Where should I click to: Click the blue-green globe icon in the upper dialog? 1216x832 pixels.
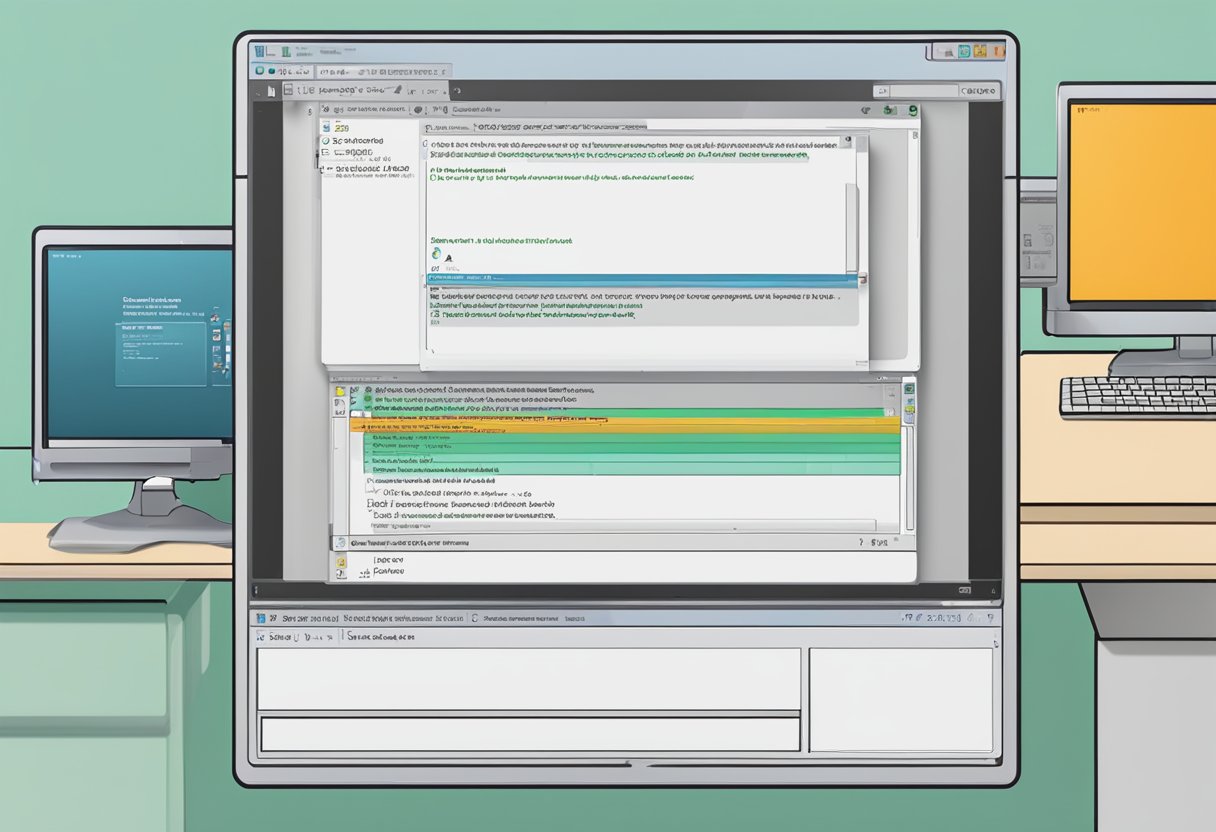click(x=436, y=255)
